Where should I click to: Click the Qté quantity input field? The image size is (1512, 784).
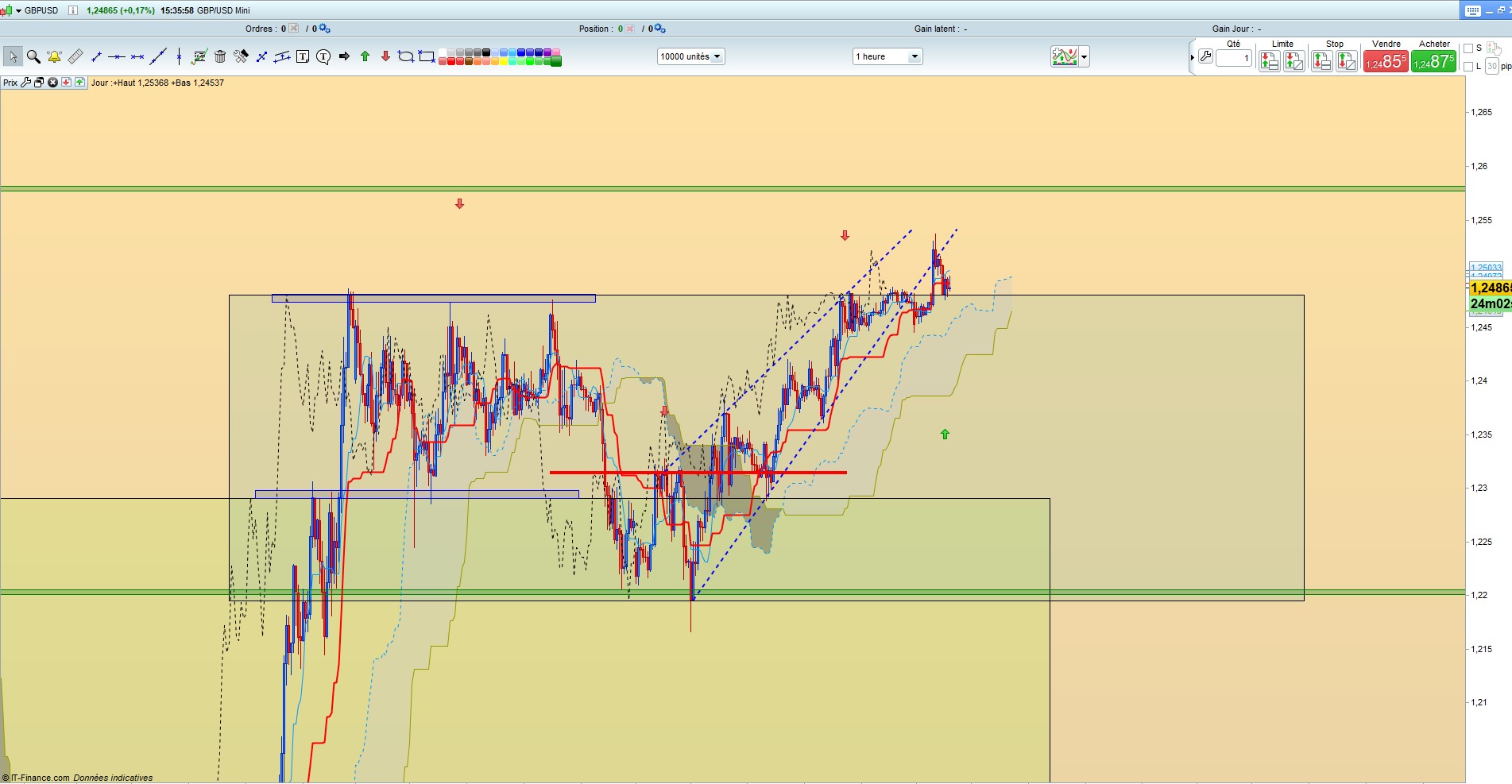[x=1234, y=58]
